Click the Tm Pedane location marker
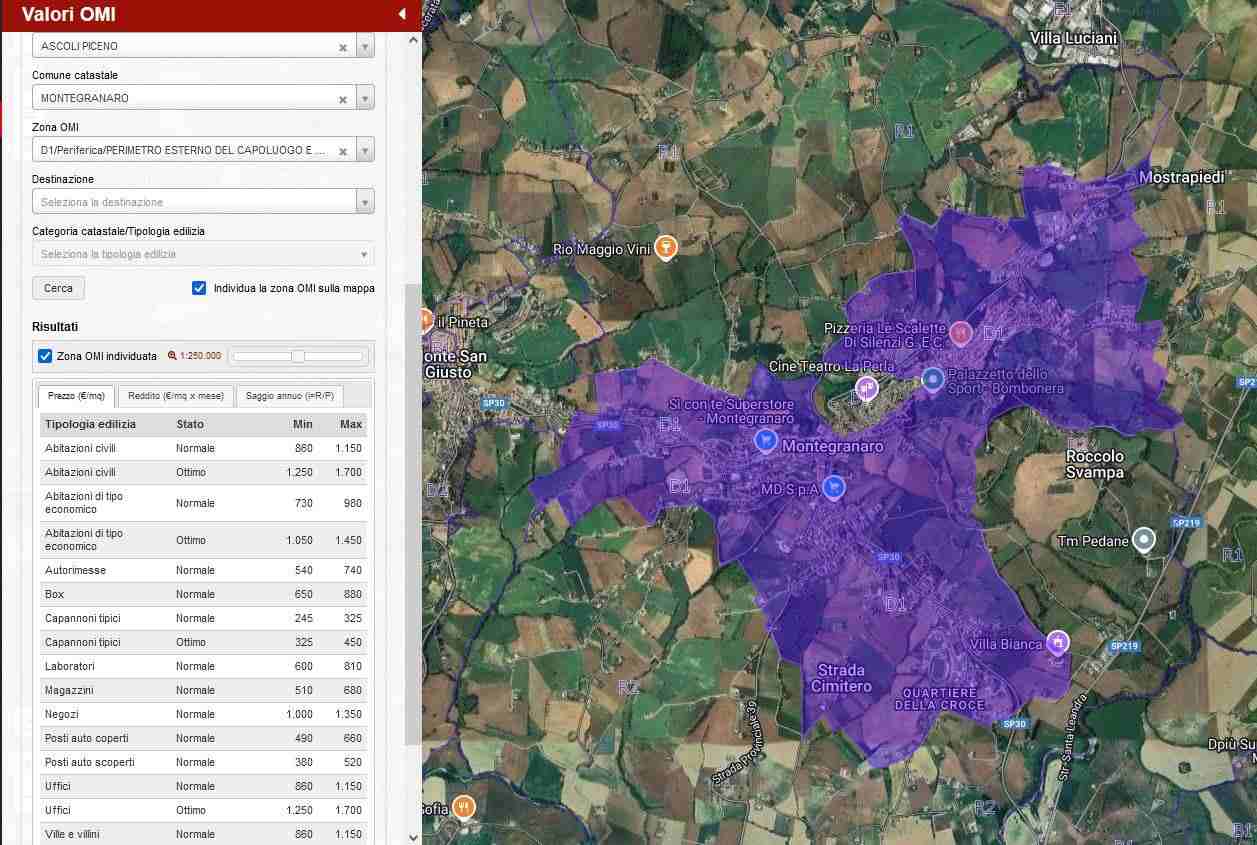The width and height of the screenshot is (1257, 845). pyautogui.click(x=1145, y=540)
